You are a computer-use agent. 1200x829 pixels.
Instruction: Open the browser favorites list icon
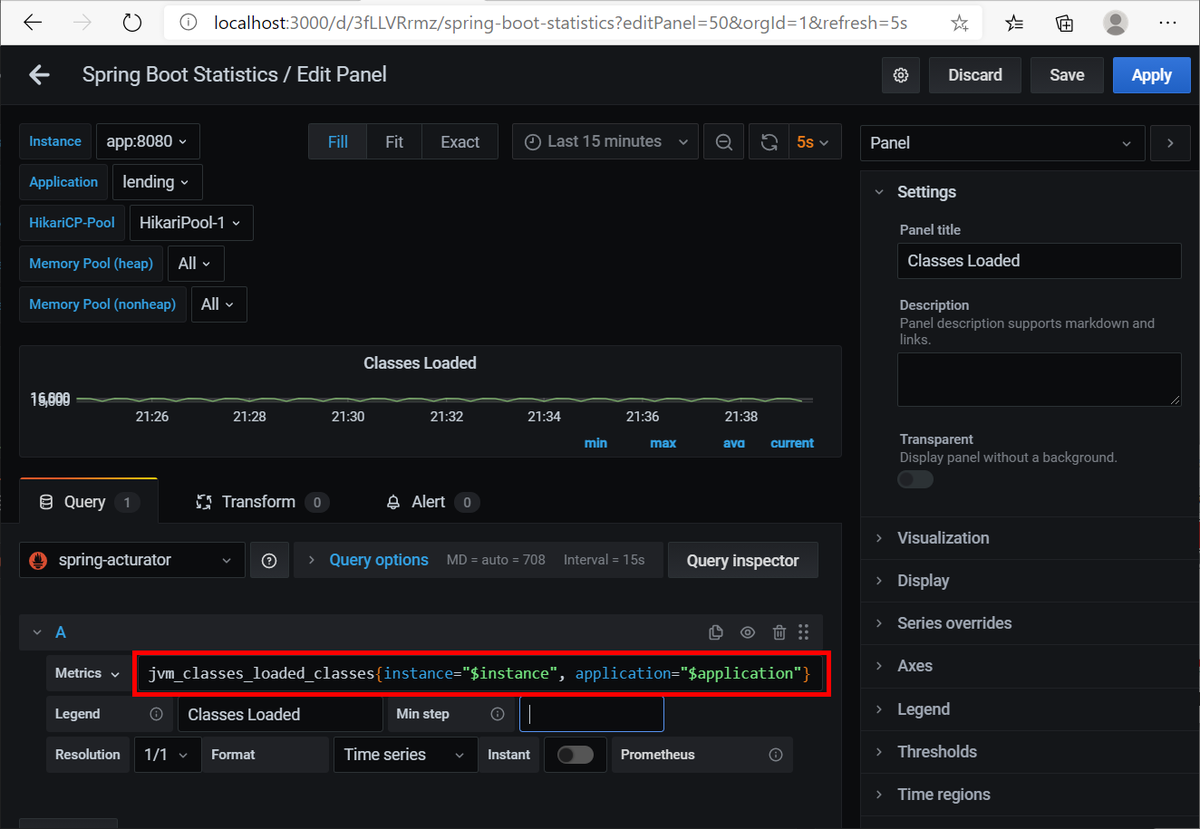1014,23
